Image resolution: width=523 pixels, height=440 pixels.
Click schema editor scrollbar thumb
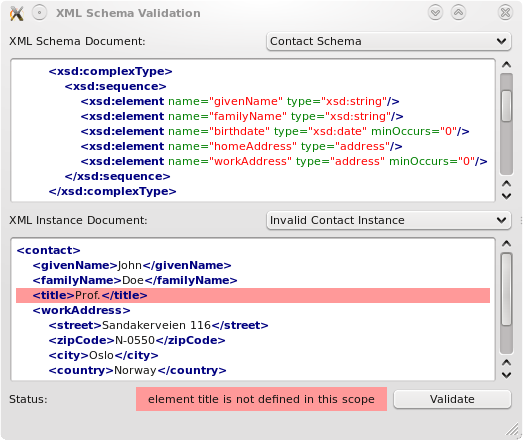tap(507, 106)
